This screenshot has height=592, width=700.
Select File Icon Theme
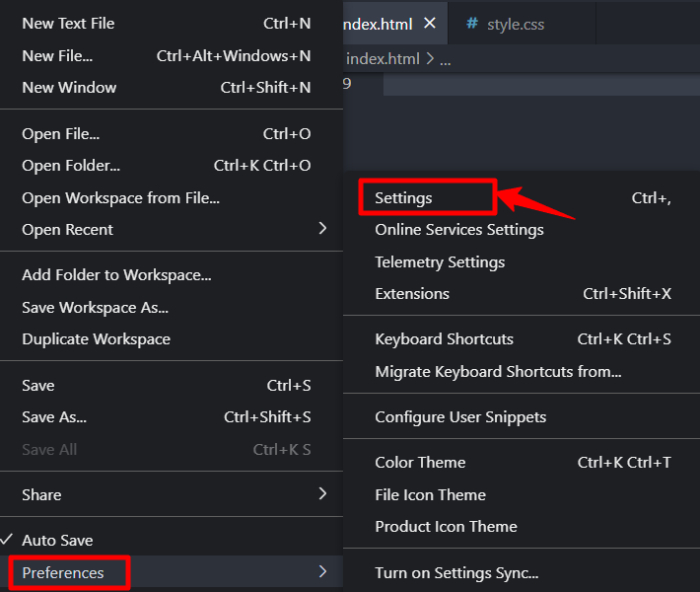coord(430,494)
